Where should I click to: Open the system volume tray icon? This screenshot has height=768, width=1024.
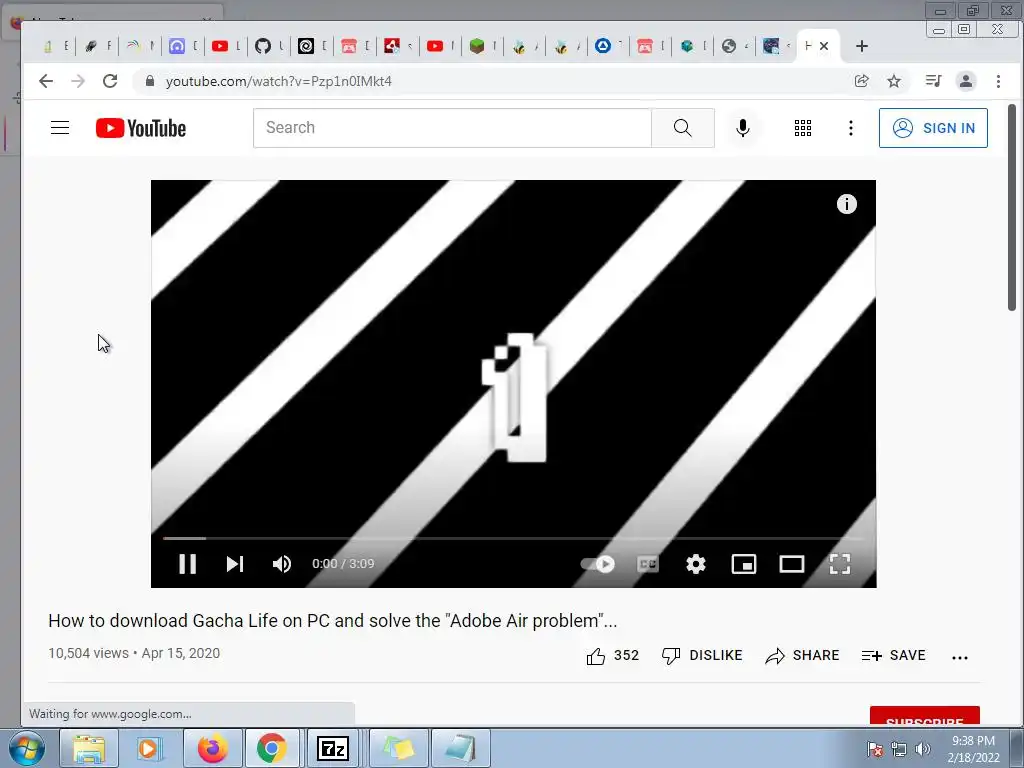923,749
